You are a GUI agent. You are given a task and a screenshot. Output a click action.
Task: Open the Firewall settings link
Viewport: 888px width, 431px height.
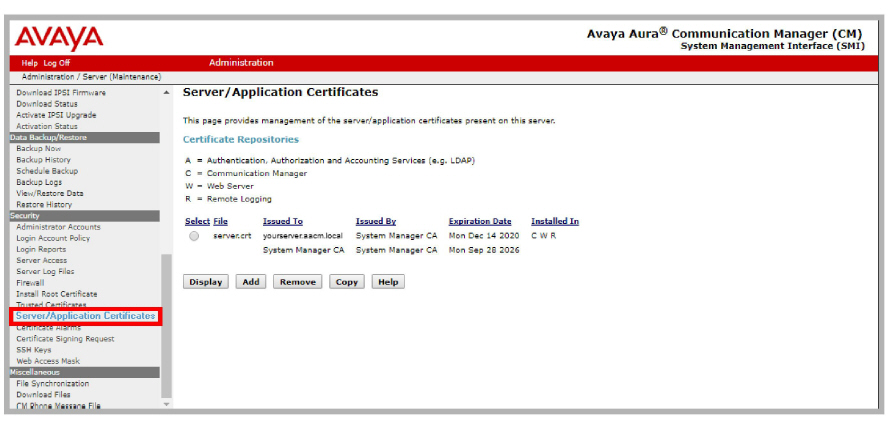[x=30, y=283]
